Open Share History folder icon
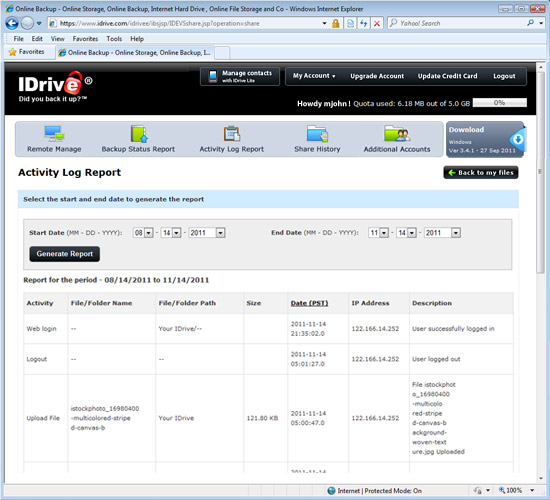 click(317, 134)
